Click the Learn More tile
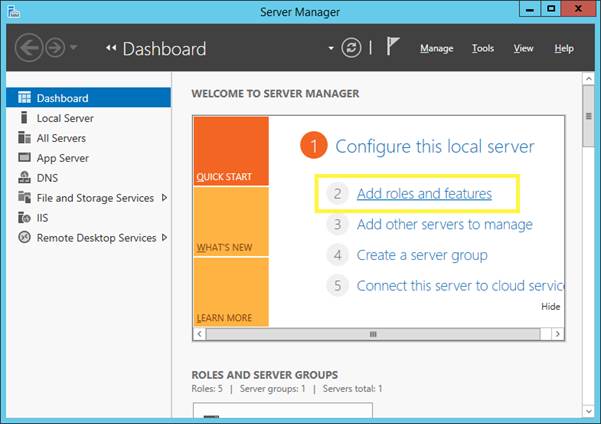The width and height of the screenshot is (601, 424). [231, 292]
